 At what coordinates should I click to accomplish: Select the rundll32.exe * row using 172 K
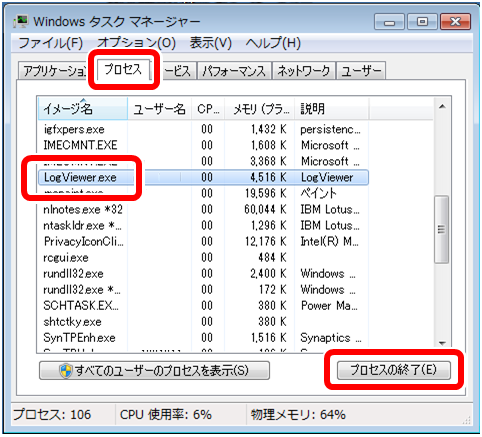tap(203, 289)
